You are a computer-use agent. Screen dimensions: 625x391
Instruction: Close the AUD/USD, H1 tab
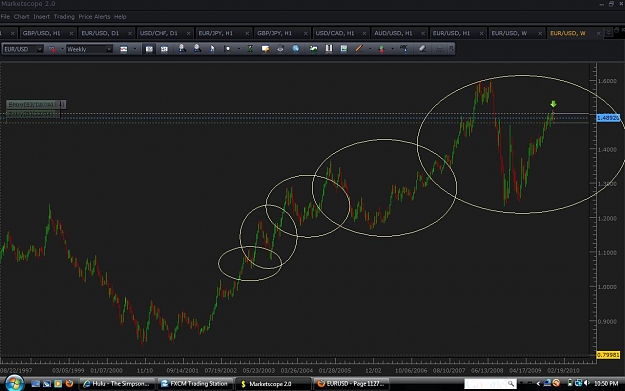pos(423,33)
